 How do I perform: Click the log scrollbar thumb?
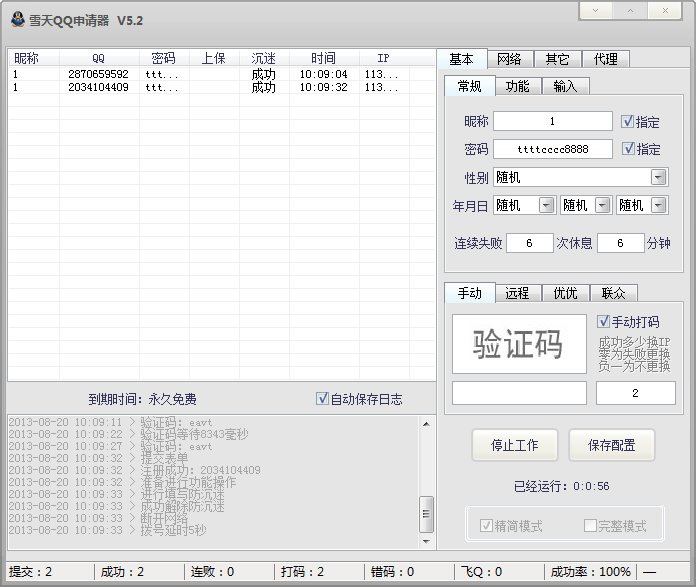[426, 514]
